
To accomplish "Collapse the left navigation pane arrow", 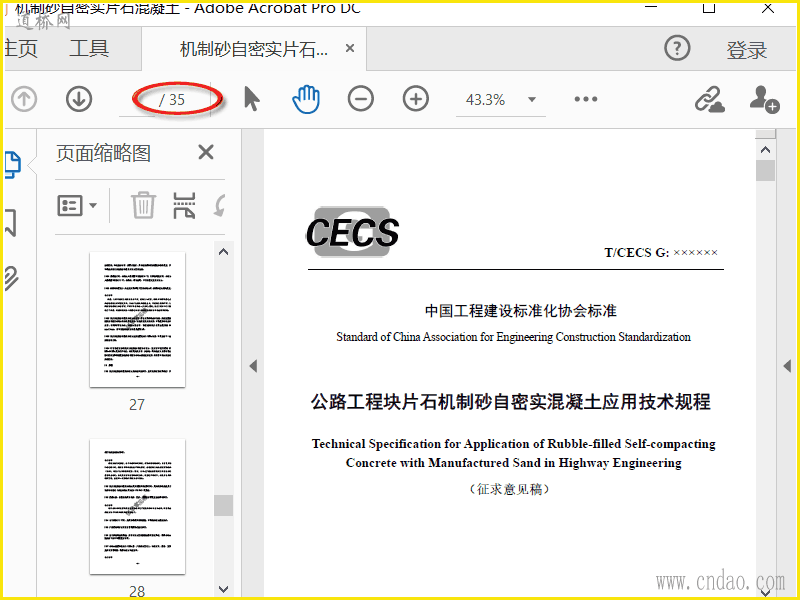I will pyautogui.click(x=253, y=366).
